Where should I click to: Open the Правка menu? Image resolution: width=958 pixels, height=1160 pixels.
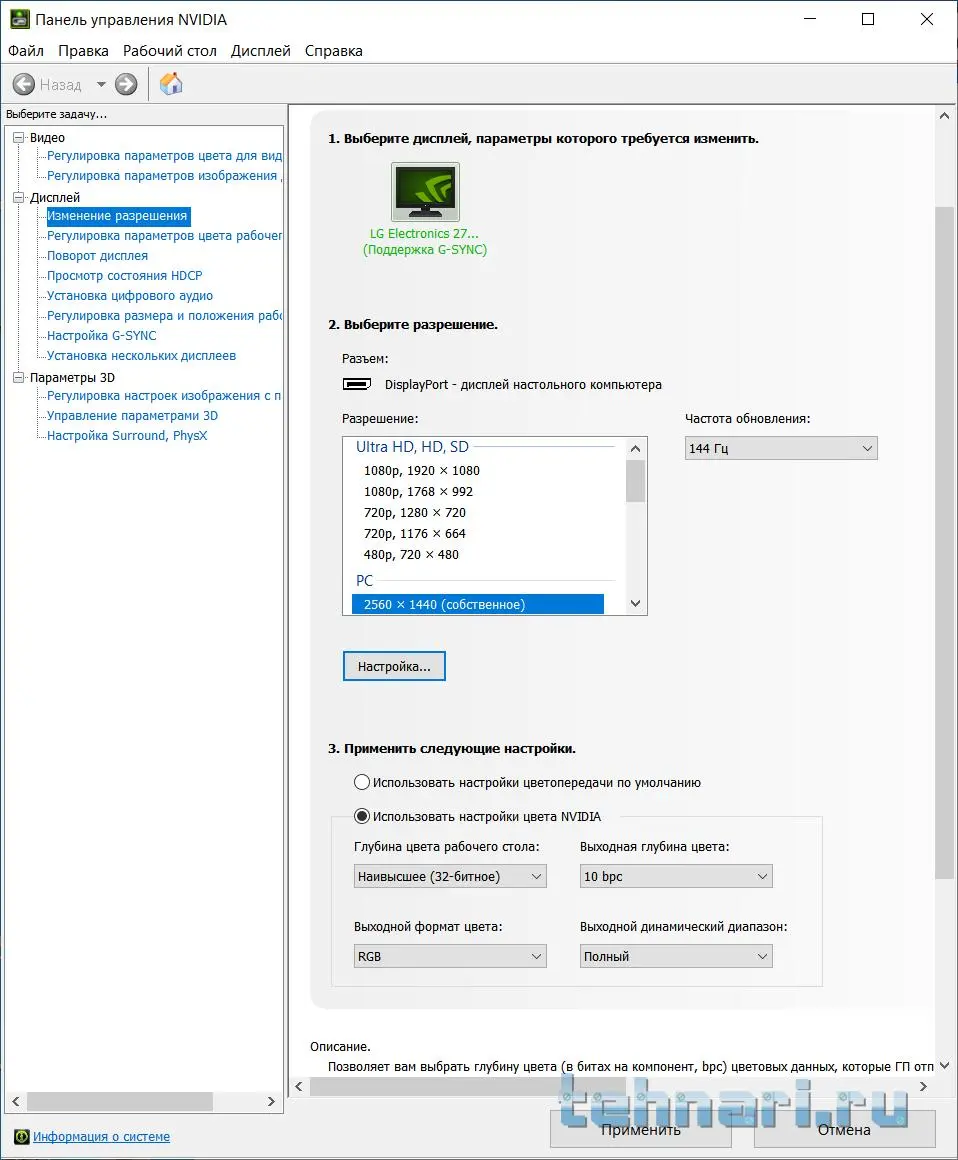84,51
